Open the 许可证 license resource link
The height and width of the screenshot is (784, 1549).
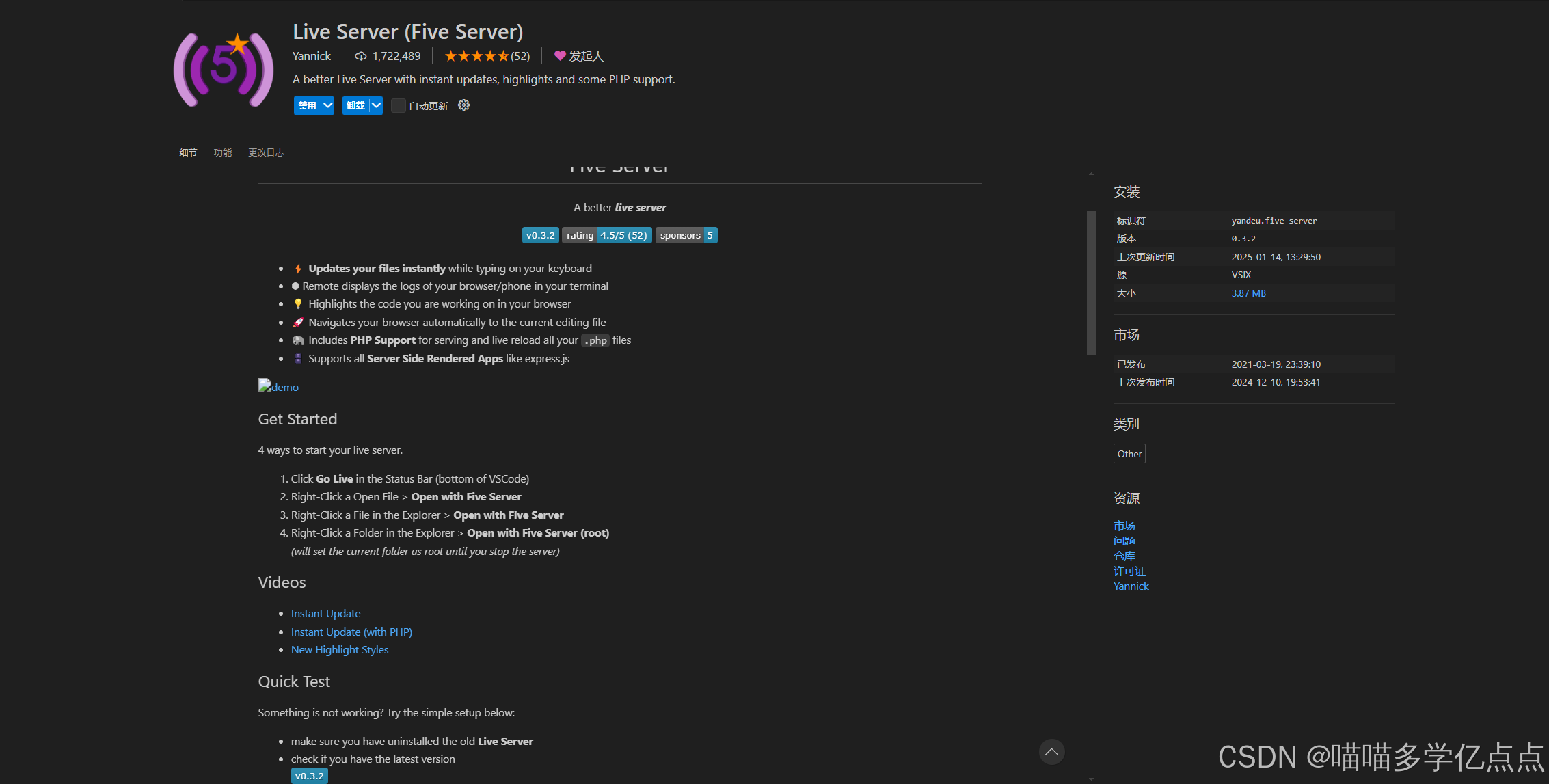coord(1129,571)
